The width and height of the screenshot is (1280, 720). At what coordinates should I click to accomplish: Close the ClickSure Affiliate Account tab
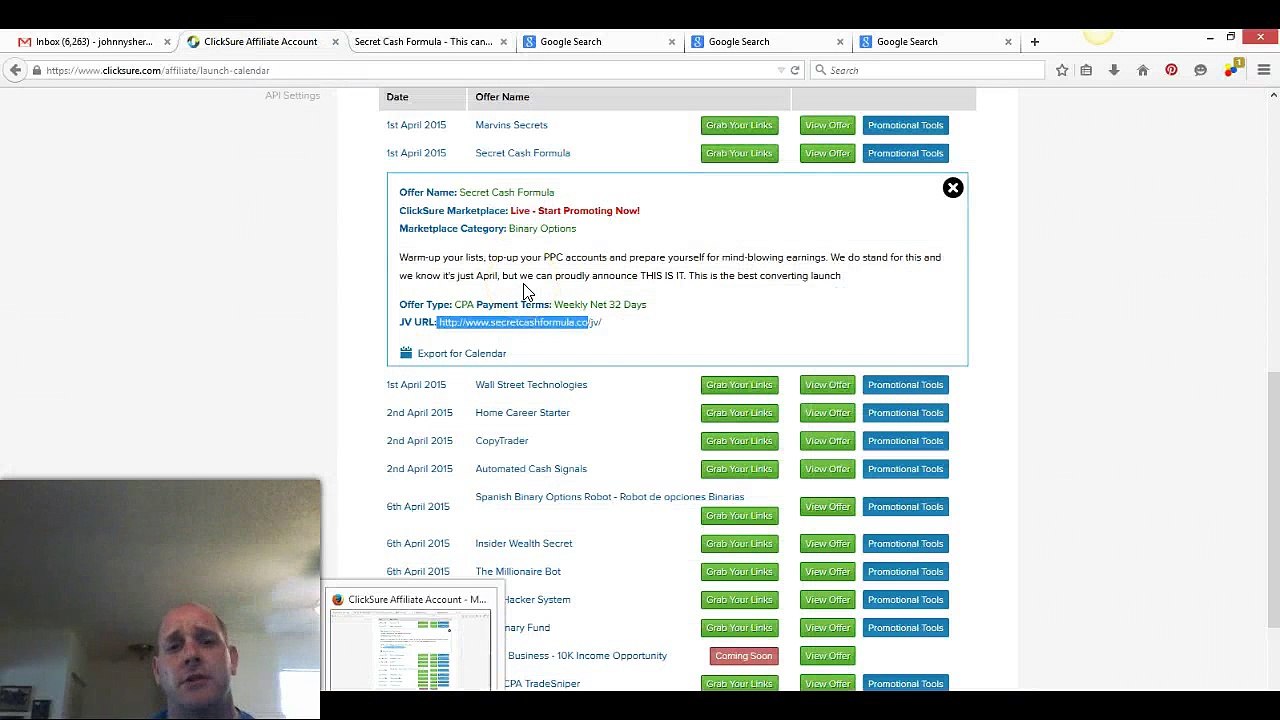[335, 42]
